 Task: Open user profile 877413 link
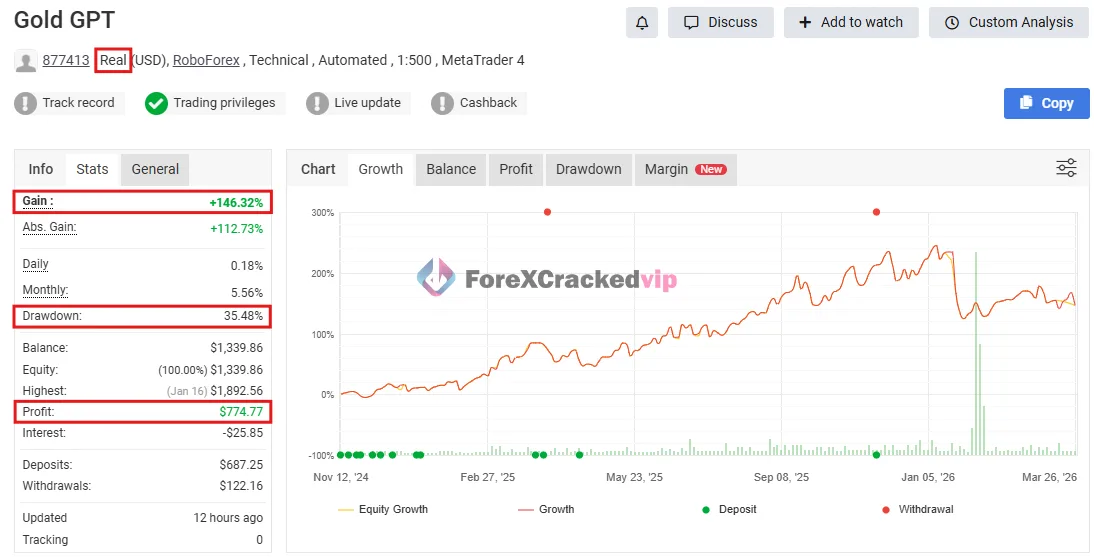click(66, 60)
